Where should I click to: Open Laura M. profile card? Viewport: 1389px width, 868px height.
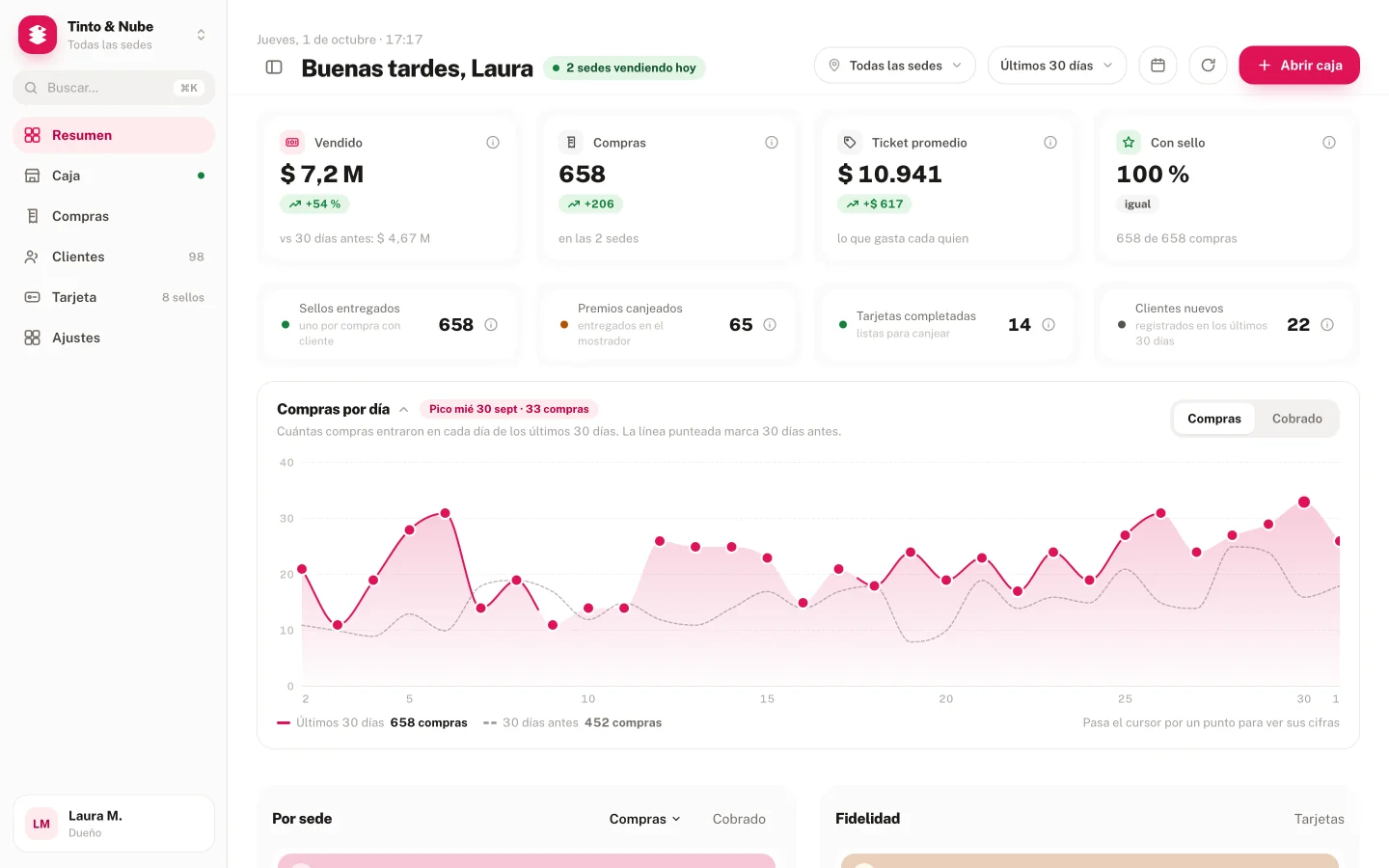tap(114, 824)
